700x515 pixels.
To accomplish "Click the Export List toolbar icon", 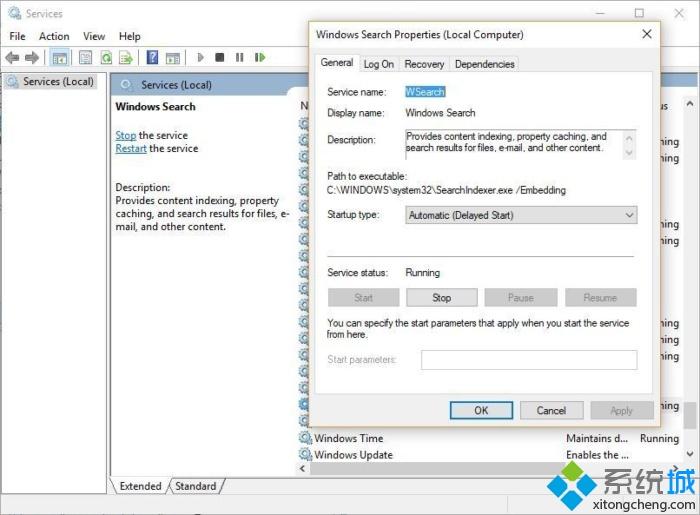I will click(126, 58).
